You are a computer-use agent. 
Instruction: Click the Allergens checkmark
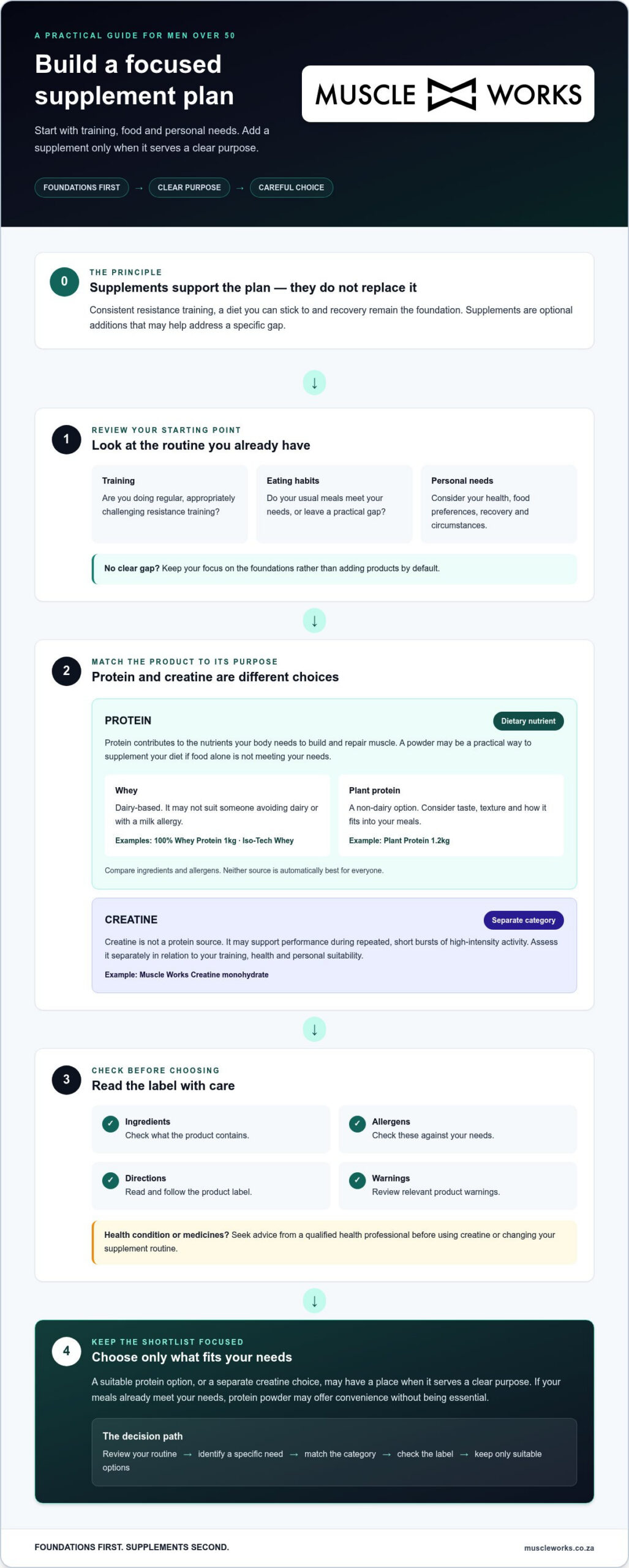pyautogui.click(x=358, y=1123)
